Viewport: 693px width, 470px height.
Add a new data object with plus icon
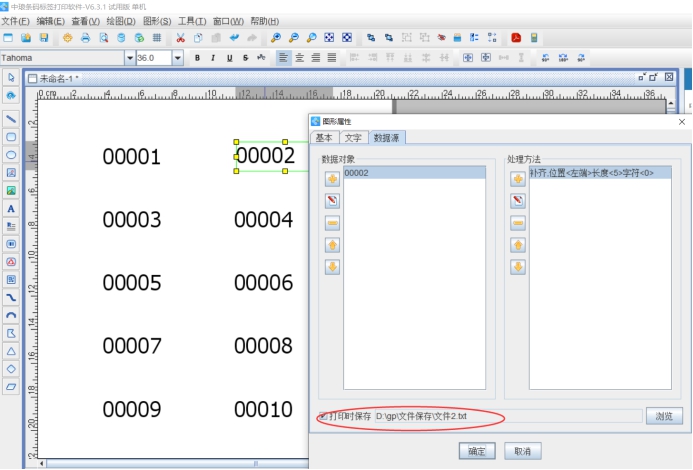332,179
